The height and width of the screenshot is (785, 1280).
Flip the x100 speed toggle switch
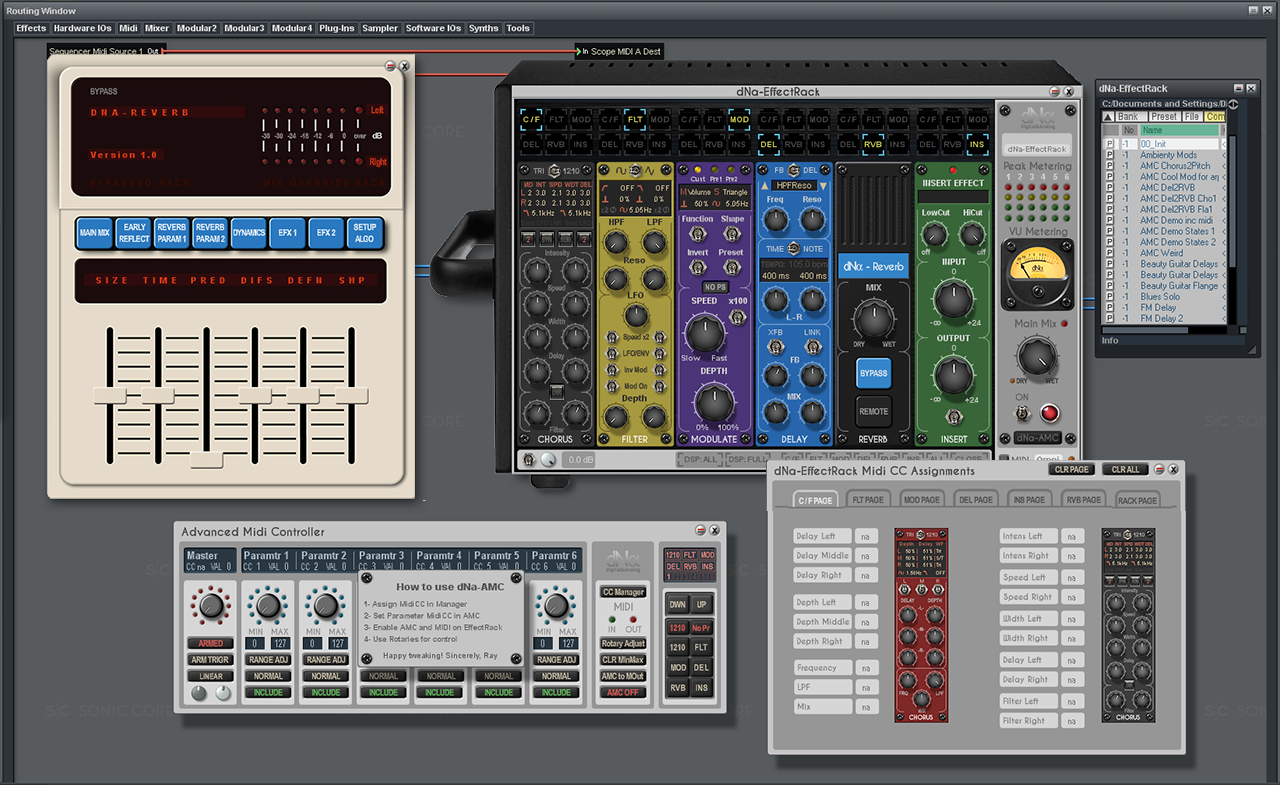tap(738, 318)
